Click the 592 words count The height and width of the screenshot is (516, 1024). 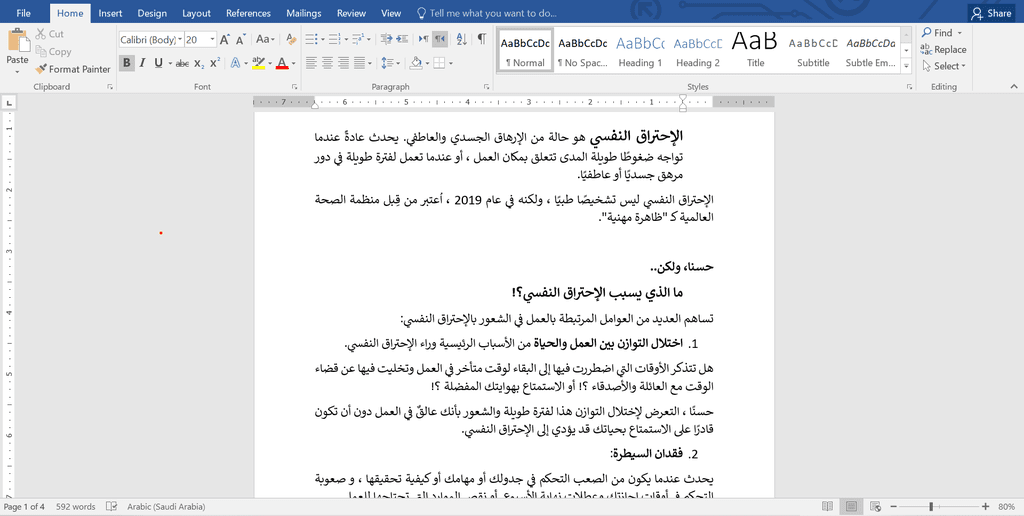75,506
